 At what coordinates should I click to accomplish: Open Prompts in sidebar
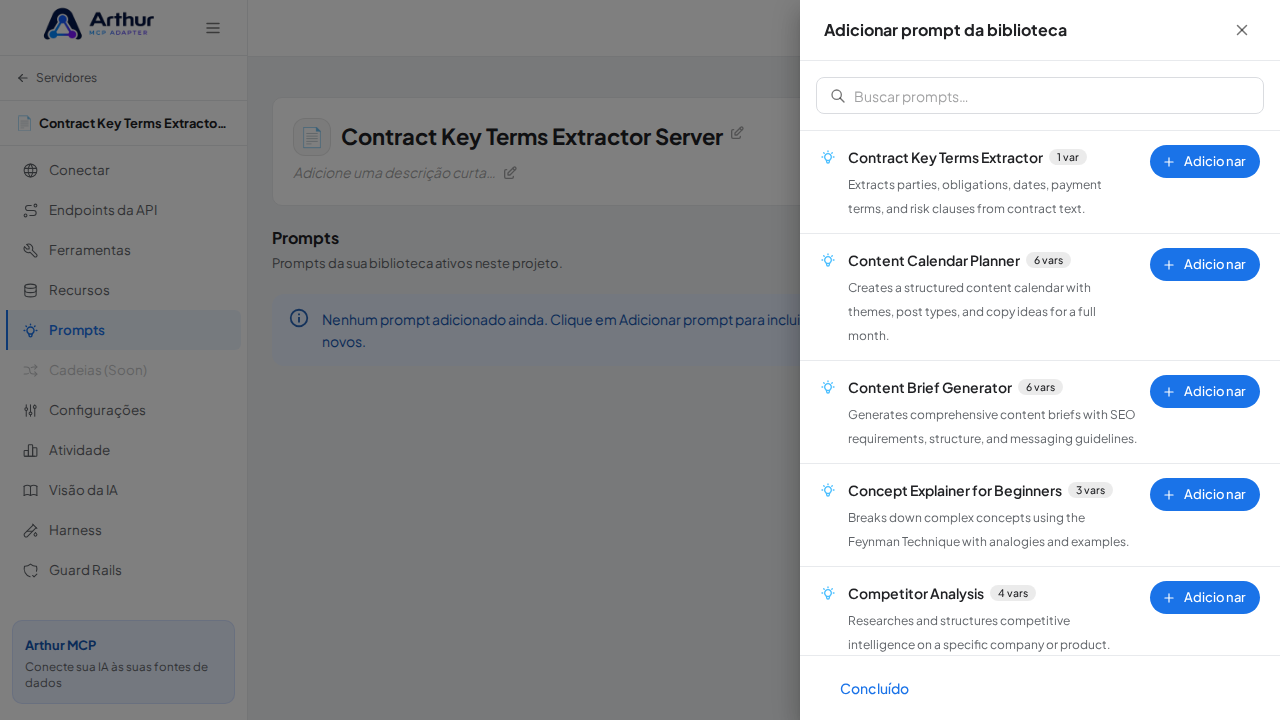pos(123,330)
